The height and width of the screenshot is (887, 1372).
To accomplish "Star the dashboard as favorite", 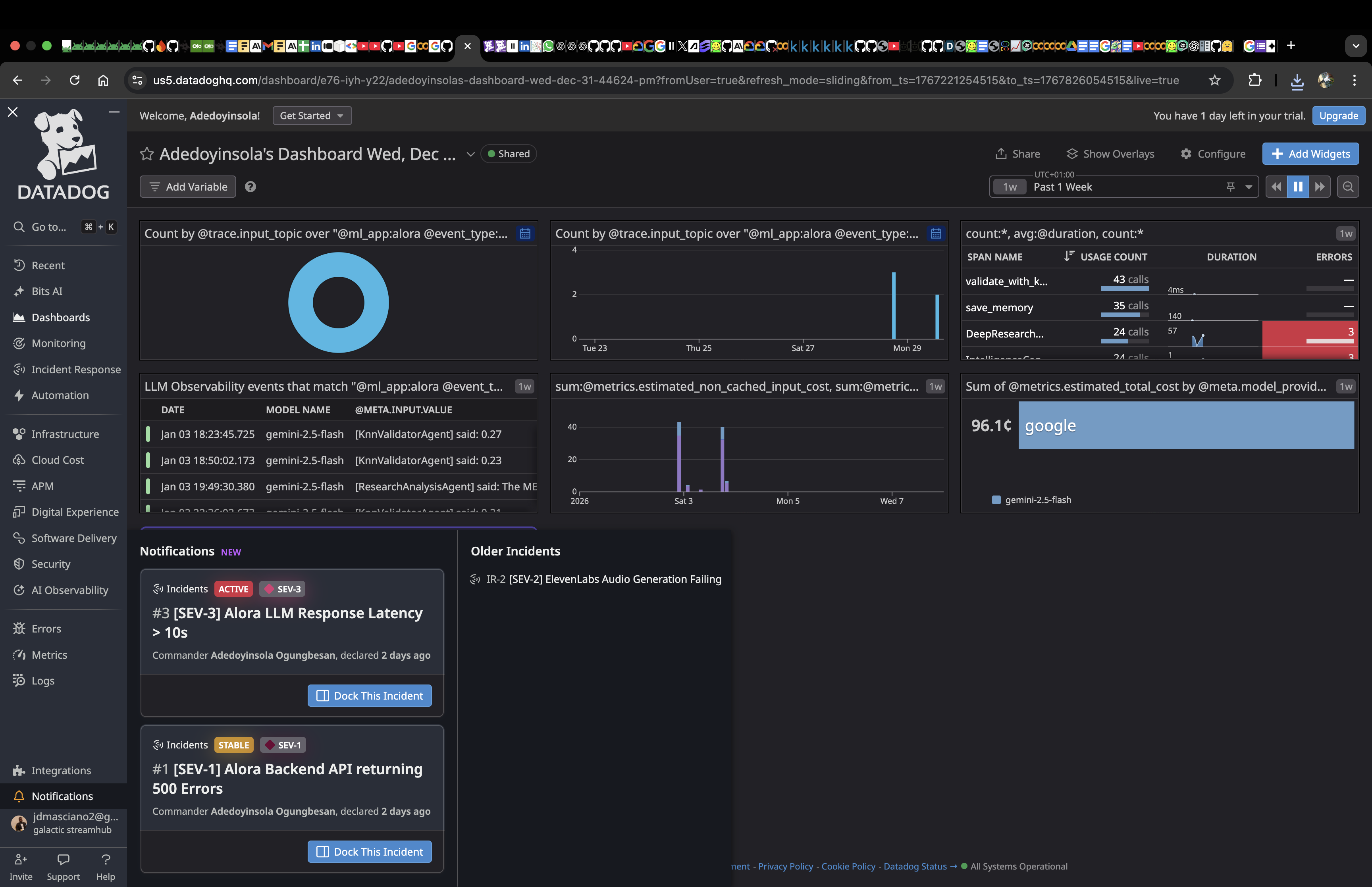I will (x=147, y=154).
